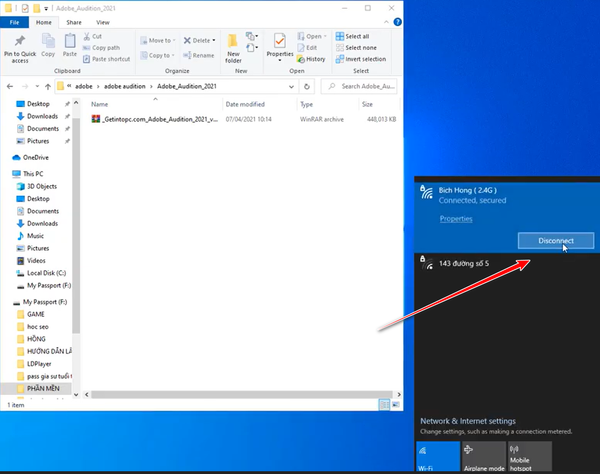Click navigation pane scroll down arrow
This screenshot has width=600, height=474.
[76, 395]
